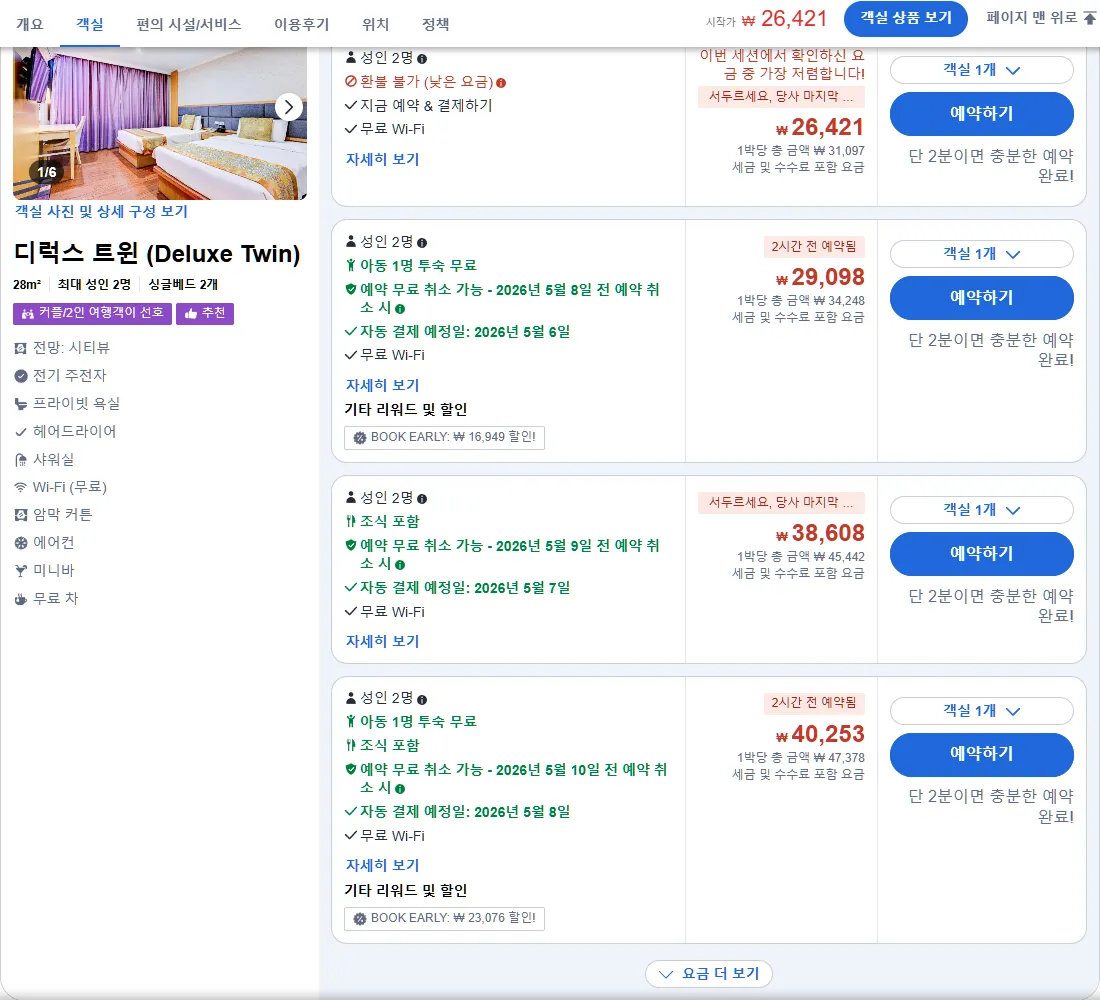1100x1001 pixels.
Task: Open the Deluxe Twin room photo
Action: (160, 123)
